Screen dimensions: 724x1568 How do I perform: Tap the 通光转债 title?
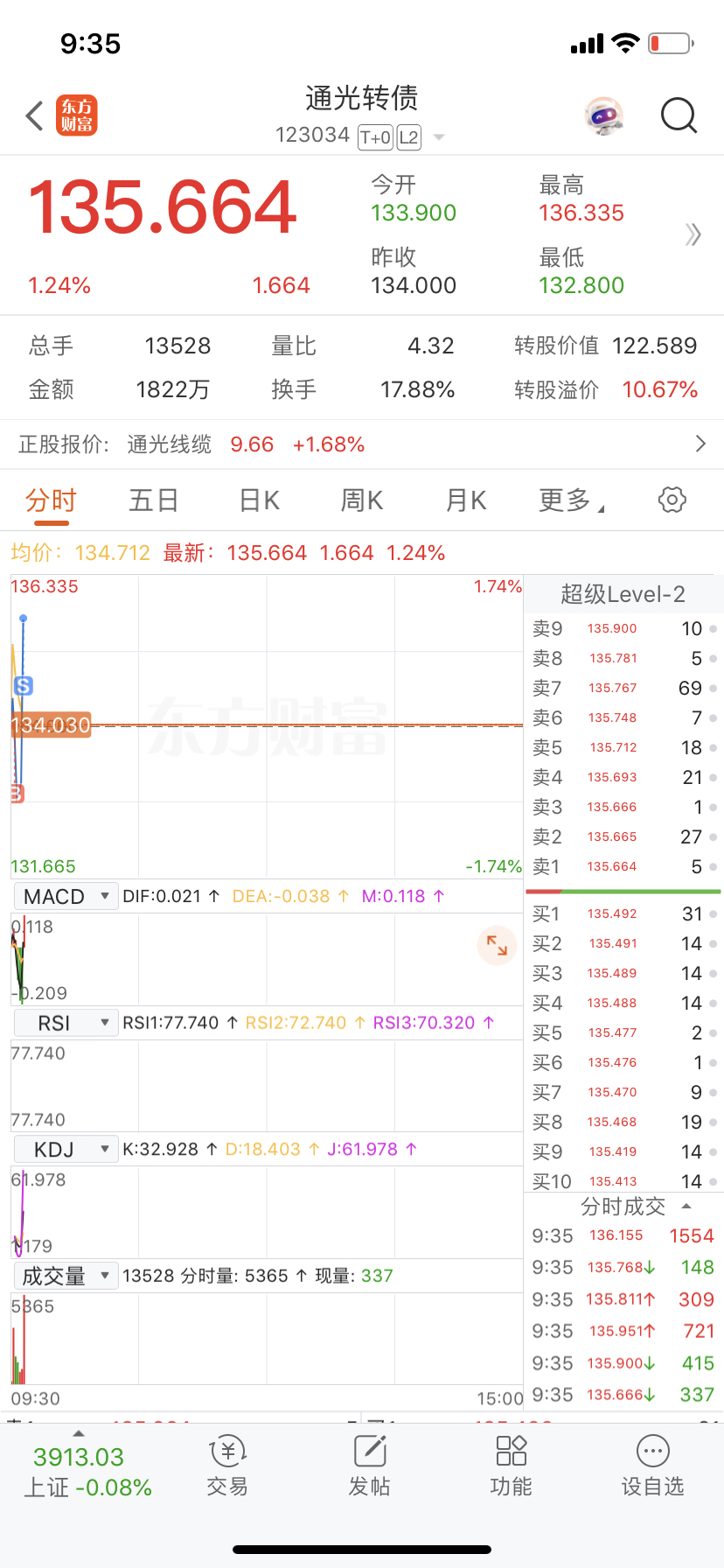point(362,98)
